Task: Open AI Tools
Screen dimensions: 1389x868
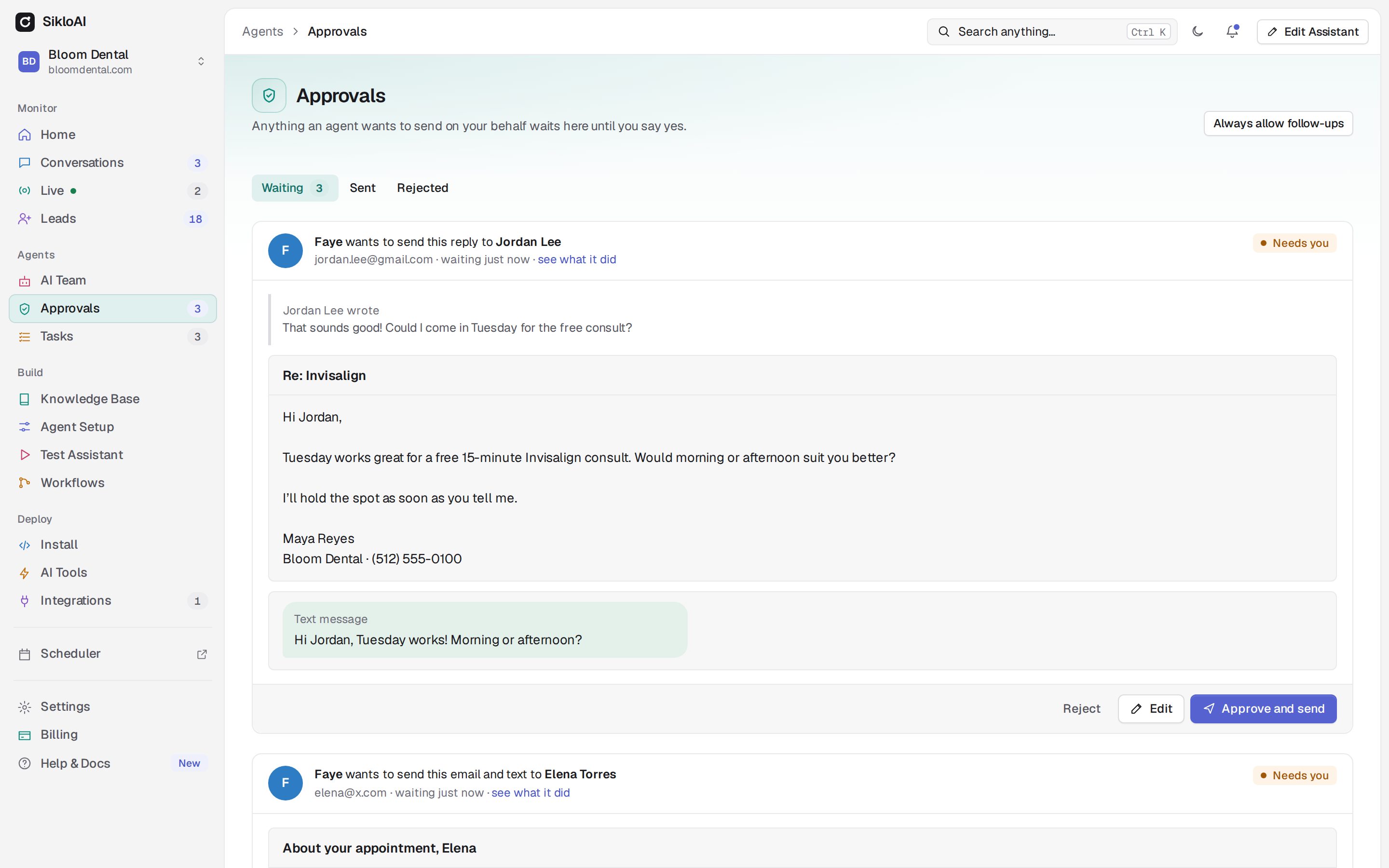Action: coord(112,572)
